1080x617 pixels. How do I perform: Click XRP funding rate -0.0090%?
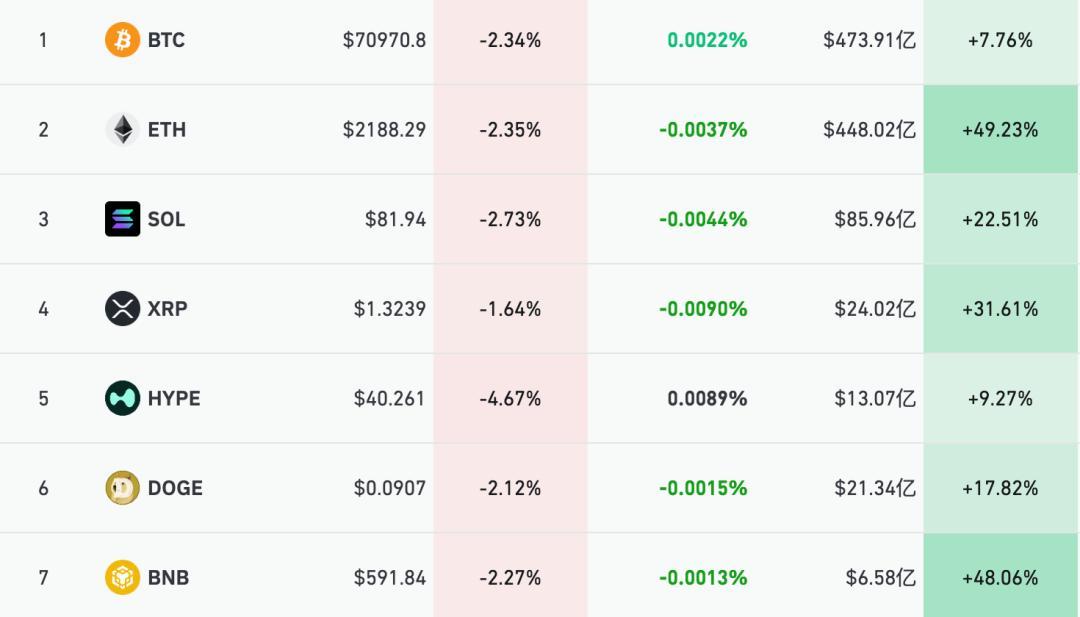(703, 308)
